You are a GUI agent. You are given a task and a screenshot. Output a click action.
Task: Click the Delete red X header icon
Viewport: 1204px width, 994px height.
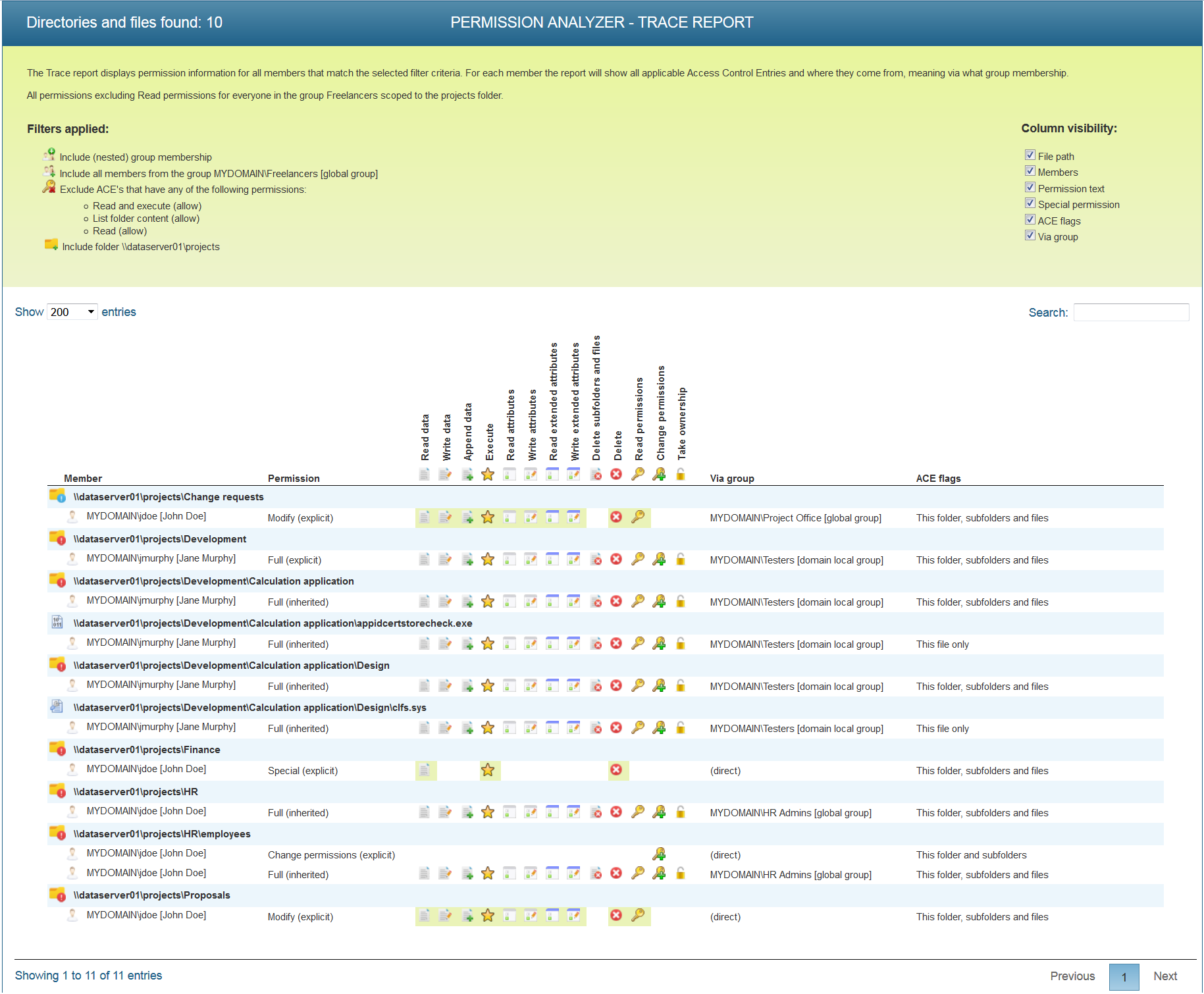click(x=616, y=475)
